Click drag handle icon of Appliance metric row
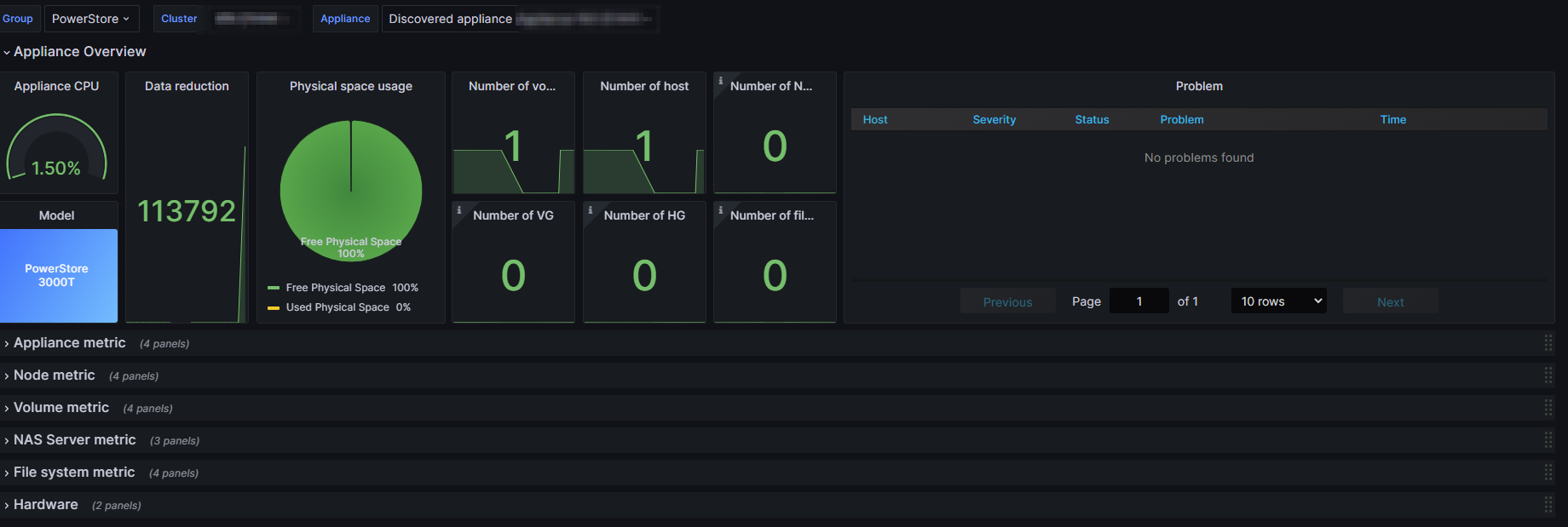This screenshot has width=1568, height=527. pyautogui.click(x=1548, y=343)
